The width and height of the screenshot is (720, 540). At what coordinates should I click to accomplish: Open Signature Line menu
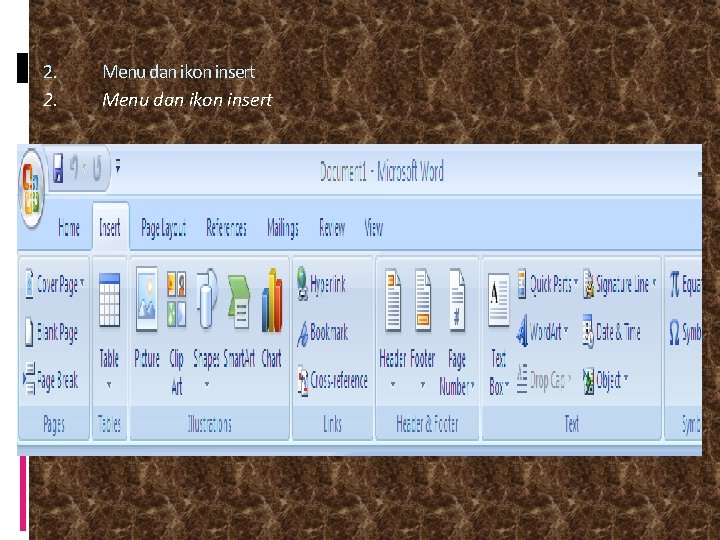tap(620, 284)
